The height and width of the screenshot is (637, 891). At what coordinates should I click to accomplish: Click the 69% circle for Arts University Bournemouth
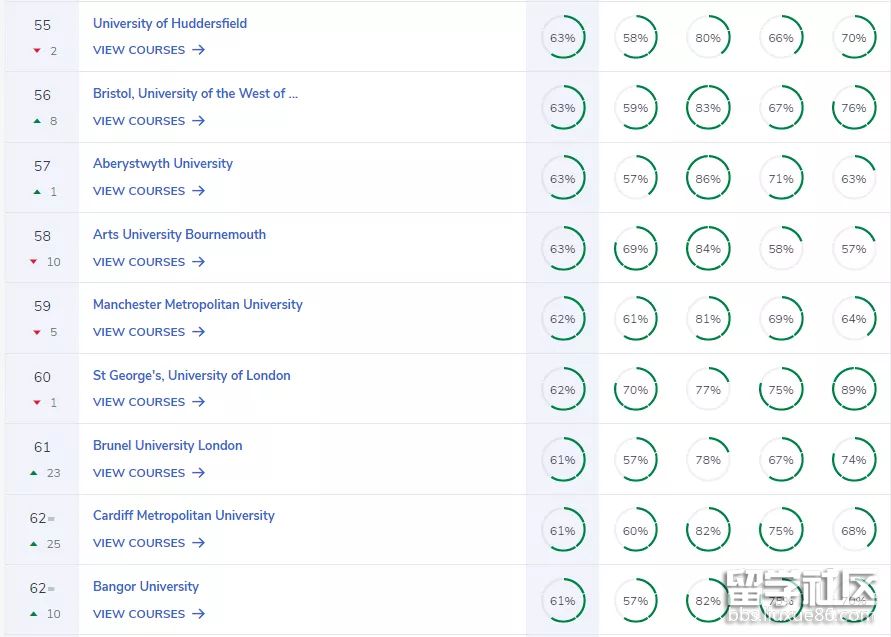point(635,249)
